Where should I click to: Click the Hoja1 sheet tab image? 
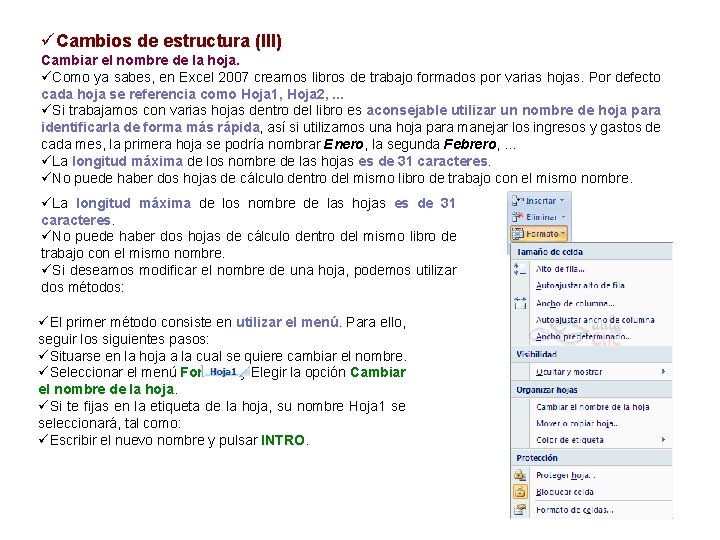(x=225, y=372)
